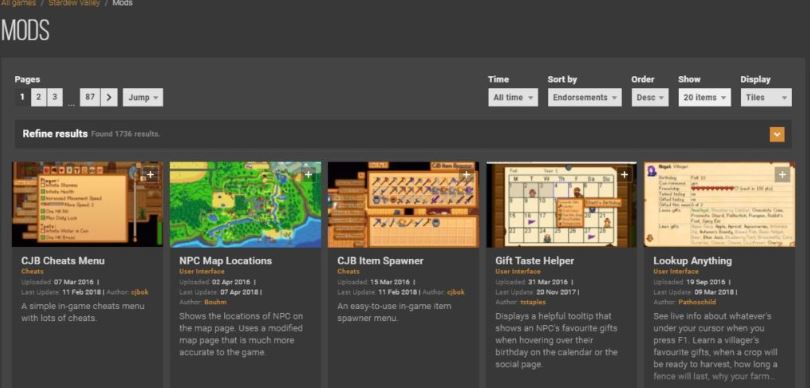Open the Jump page dropdown
The image size is (810, 388).
(143, 97)
